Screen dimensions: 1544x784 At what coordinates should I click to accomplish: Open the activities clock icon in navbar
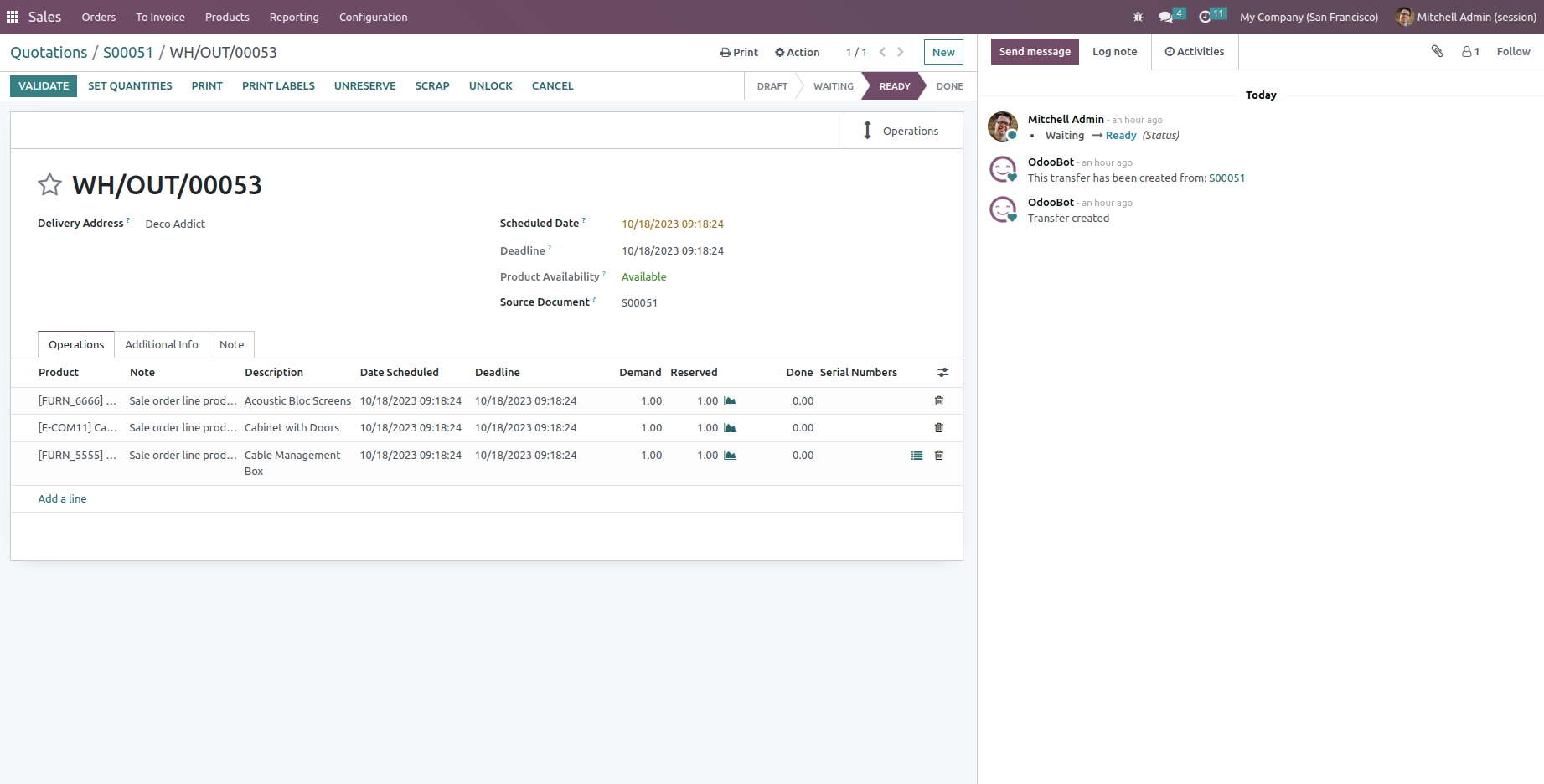coord(1205,17)
